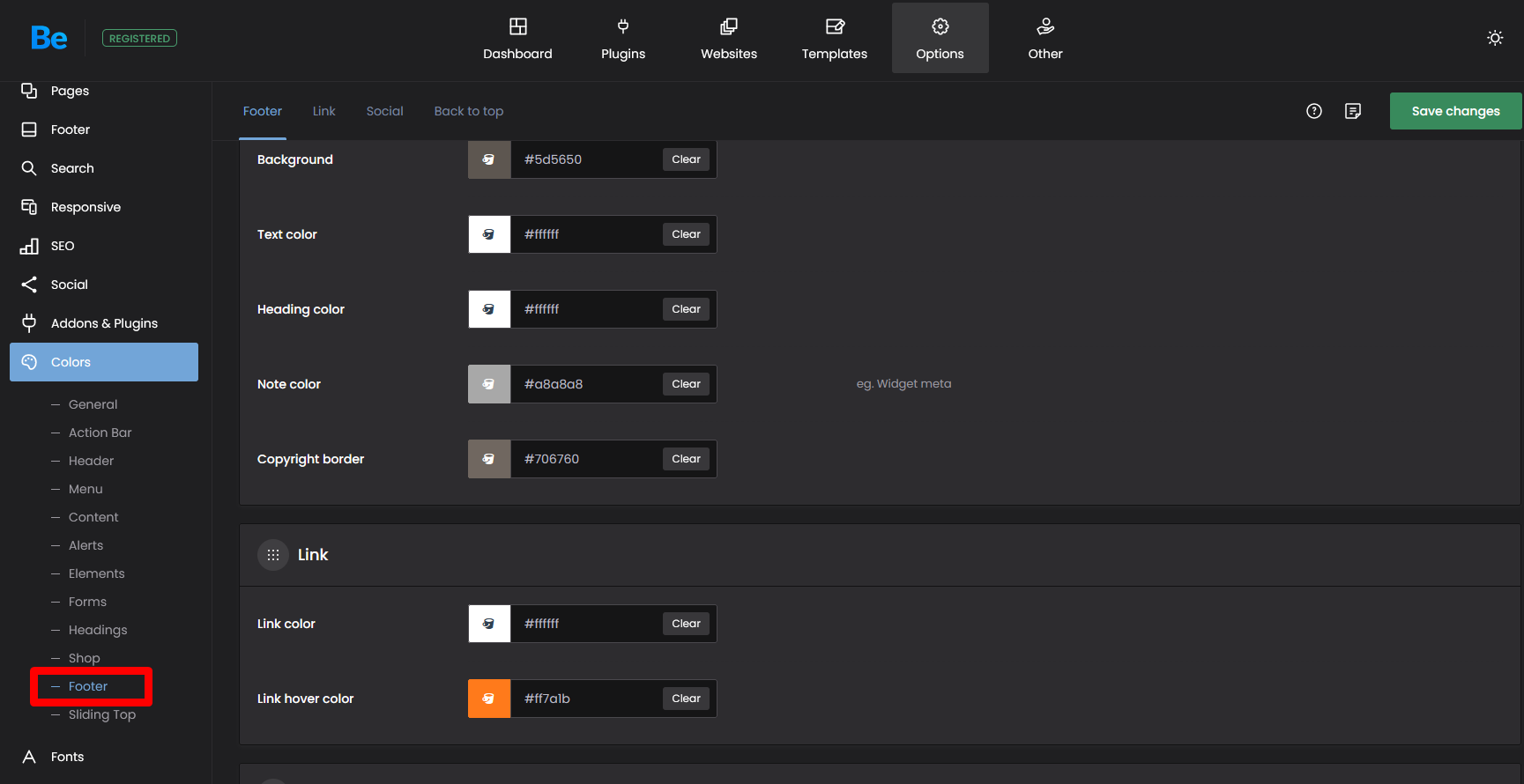Click the REGISTERED badge
This screenshot has width=1524, height=784.
coord(139,38)
